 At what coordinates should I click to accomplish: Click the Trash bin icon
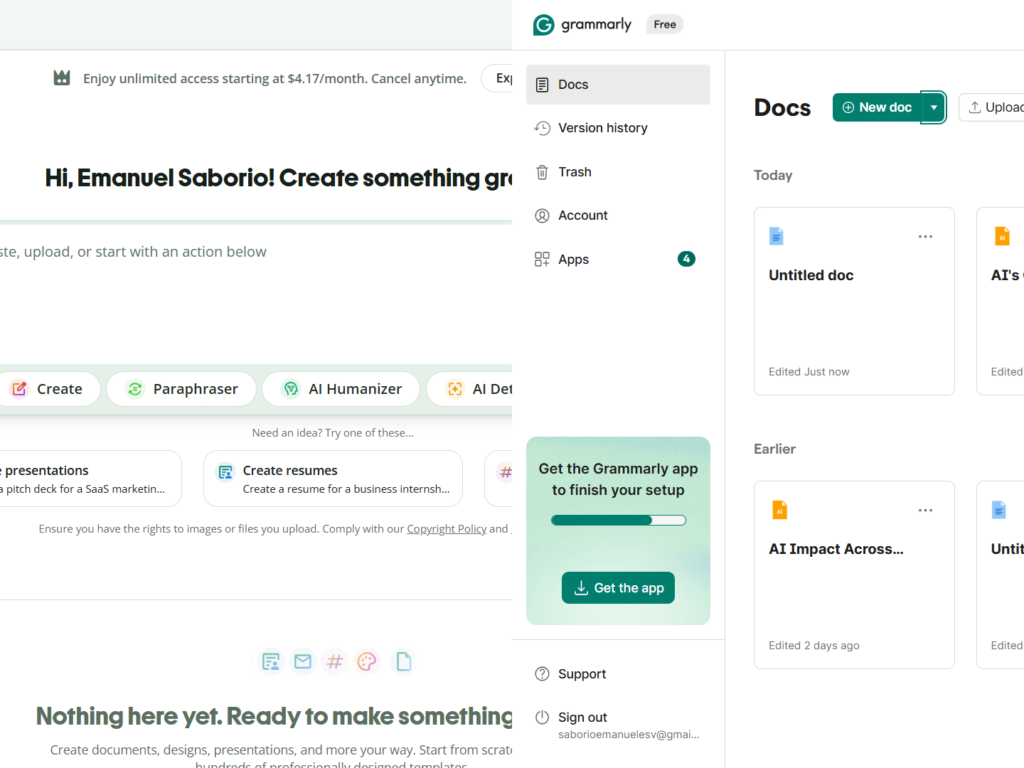click(x=542, y=172)
